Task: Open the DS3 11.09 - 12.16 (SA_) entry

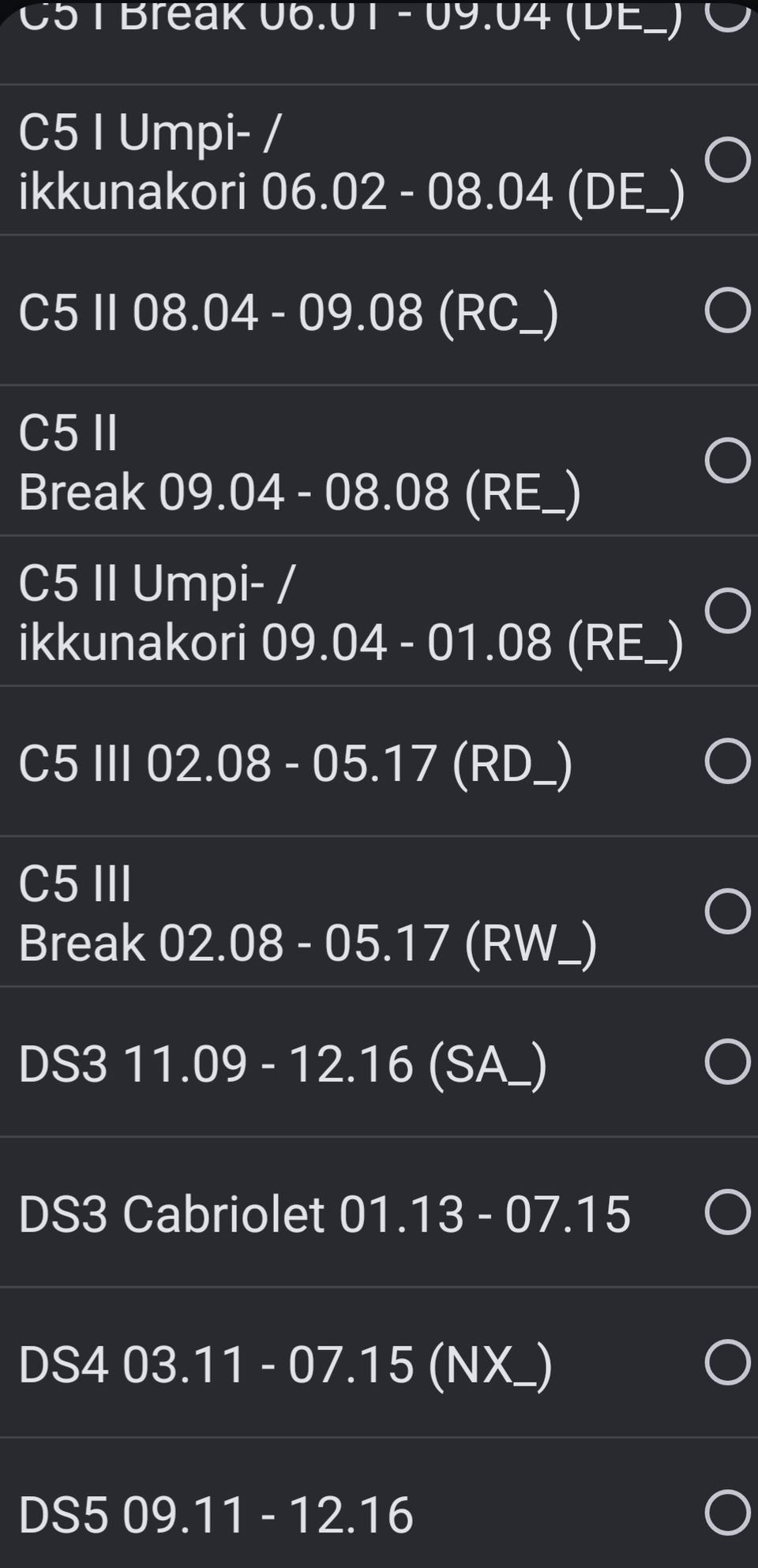Action: pos(283,1063)
